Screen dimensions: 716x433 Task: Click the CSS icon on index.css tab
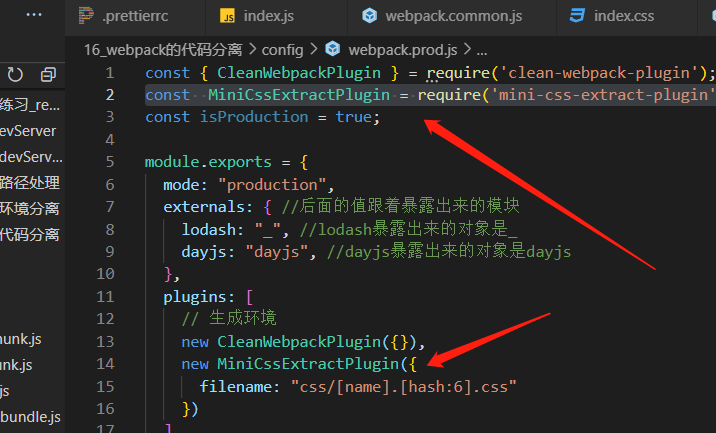pyautogui.click(x=577, y=16)
